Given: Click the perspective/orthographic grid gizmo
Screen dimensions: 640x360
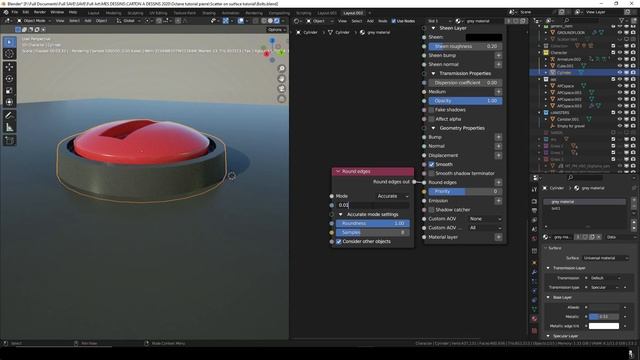Looking at the screenshot, I should (282, 99).
